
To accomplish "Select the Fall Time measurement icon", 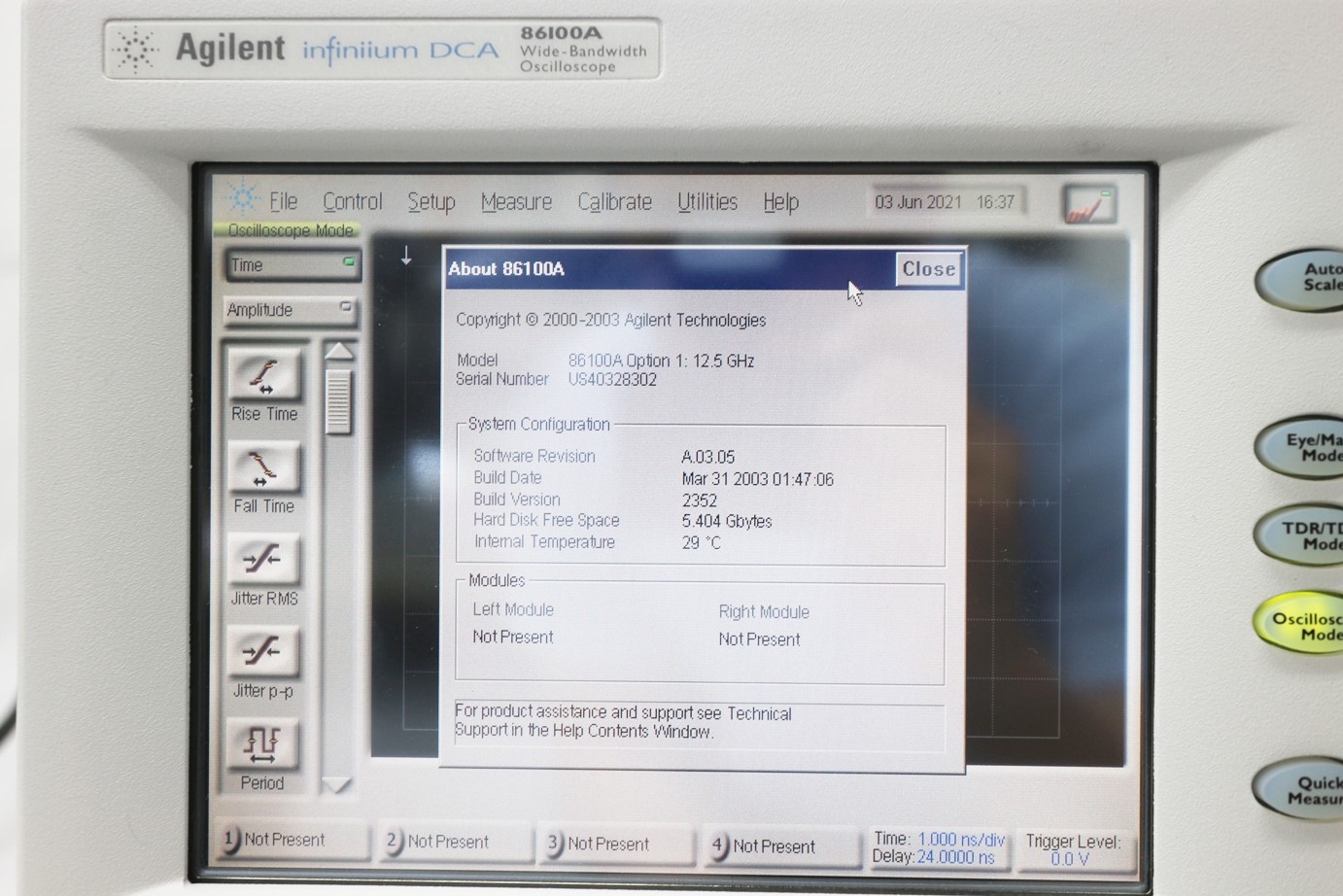I will tap(263, 469).
